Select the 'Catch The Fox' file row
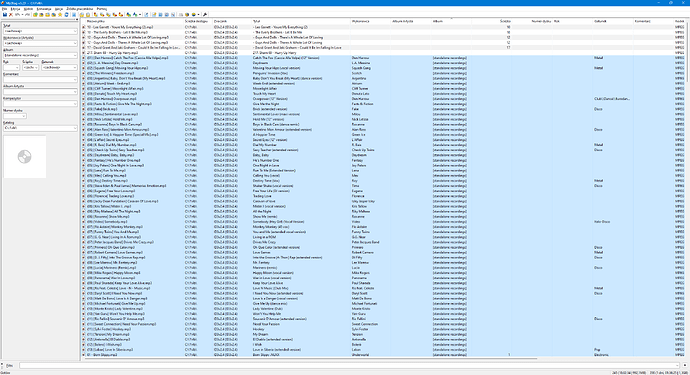This screenshot has height=375, width=690. 383,58
